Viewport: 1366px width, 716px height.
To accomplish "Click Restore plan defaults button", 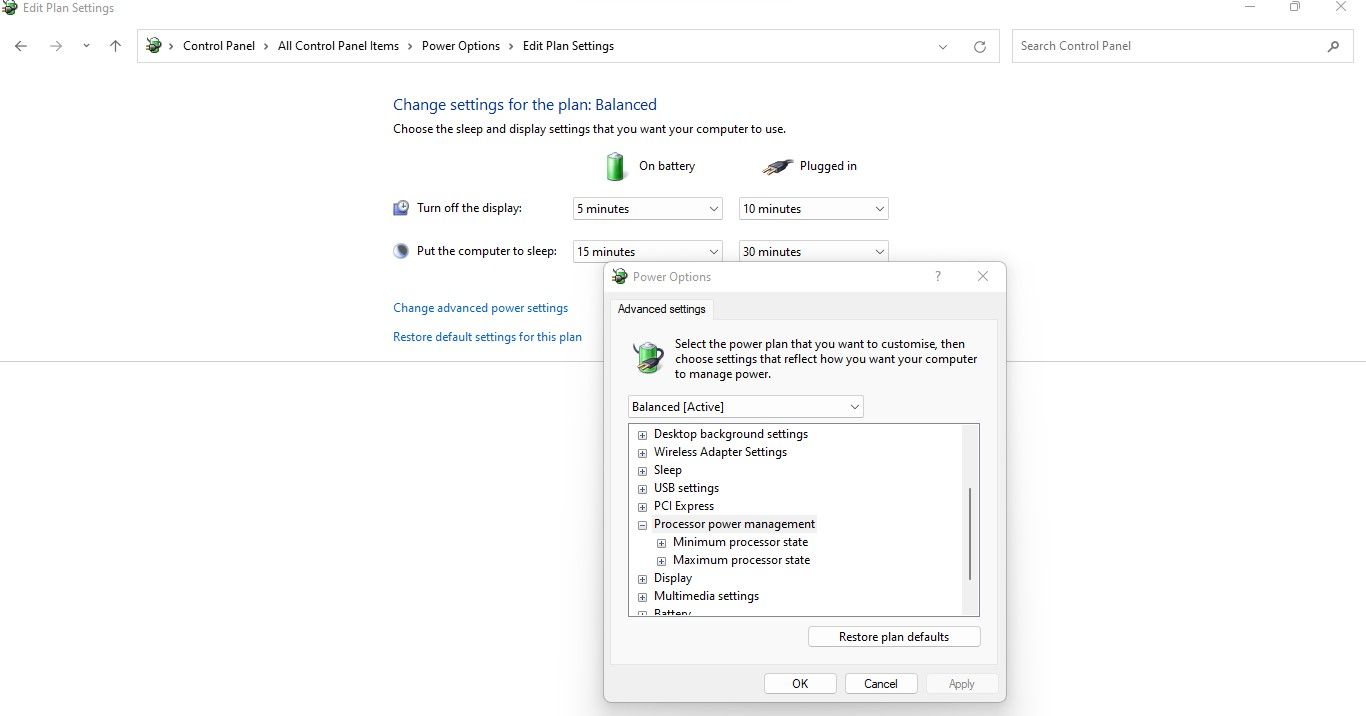I will point(894,637).
